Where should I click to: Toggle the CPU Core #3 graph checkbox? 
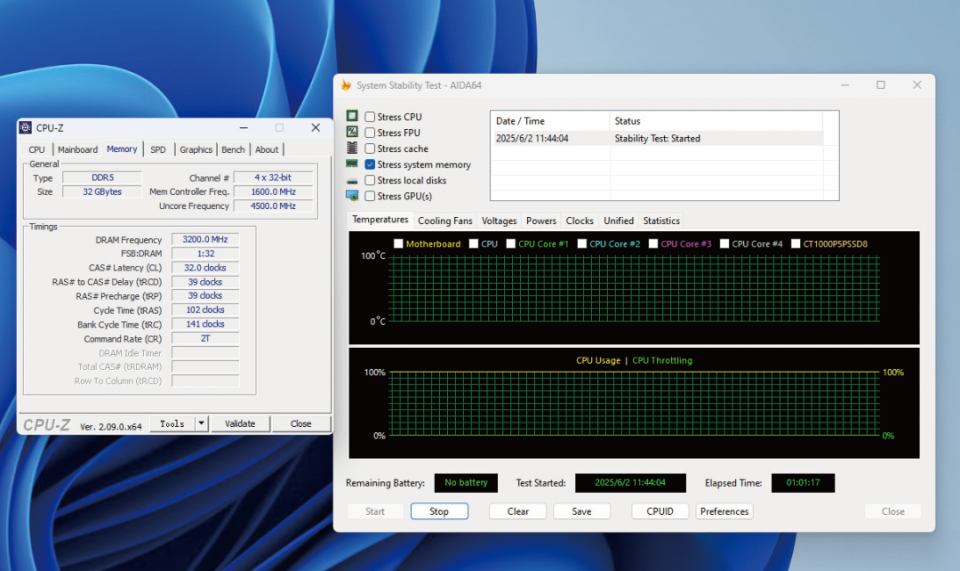(x=653, y=244)
